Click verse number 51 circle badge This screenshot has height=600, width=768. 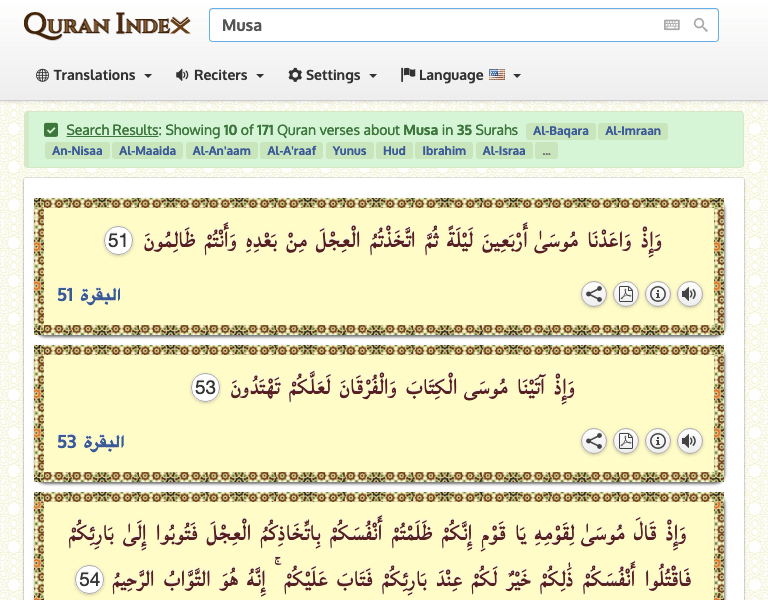click(118, 241)
